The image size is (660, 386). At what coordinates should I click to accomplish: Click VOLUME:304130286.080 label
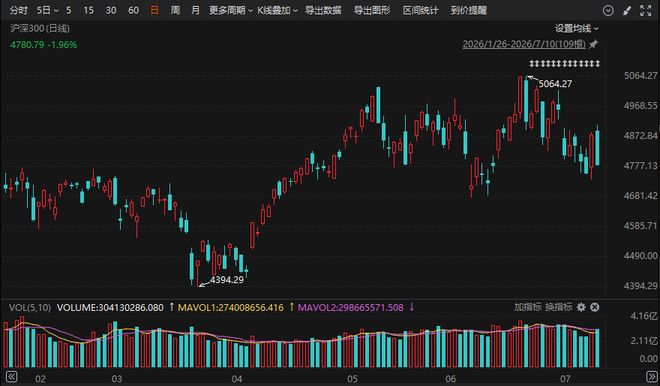pyautogui.click(x=110, y=308)
